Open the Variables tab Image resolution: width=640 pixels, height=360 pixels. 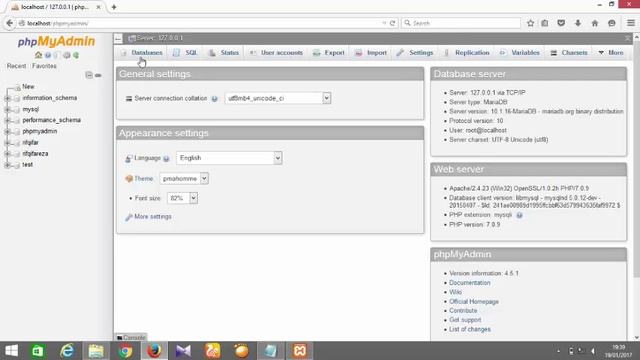pyautogui.click(x=520, y=53)
